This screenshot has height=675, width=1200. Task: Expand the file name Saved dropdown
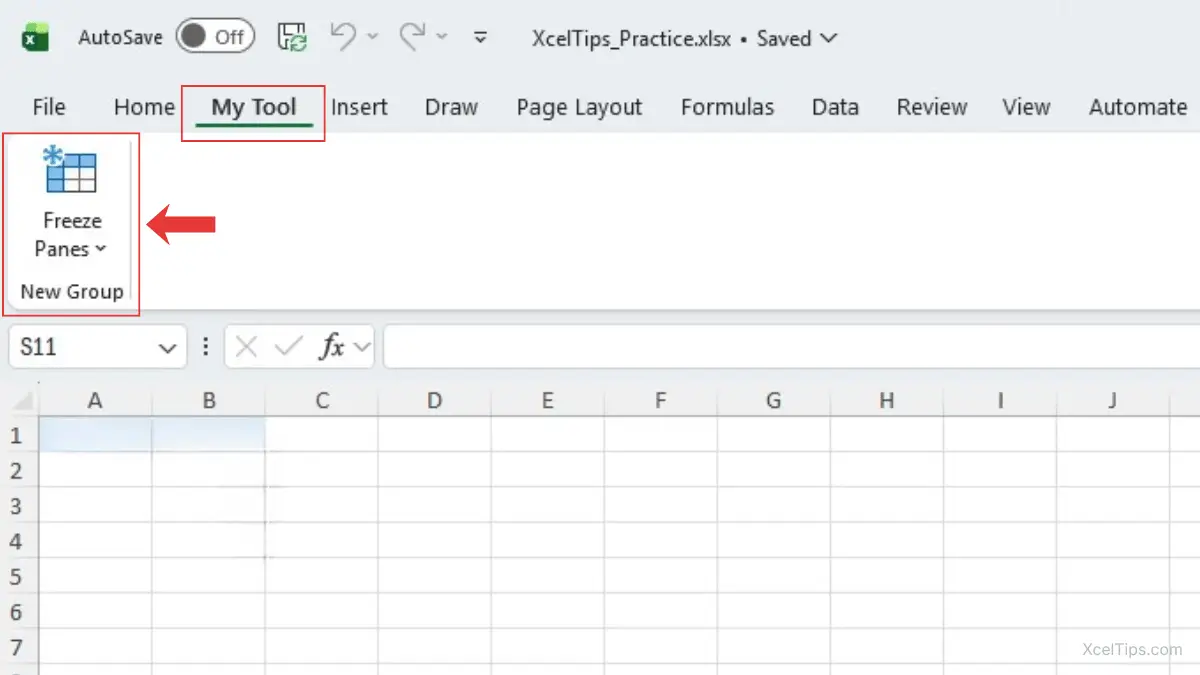[827, 39]
